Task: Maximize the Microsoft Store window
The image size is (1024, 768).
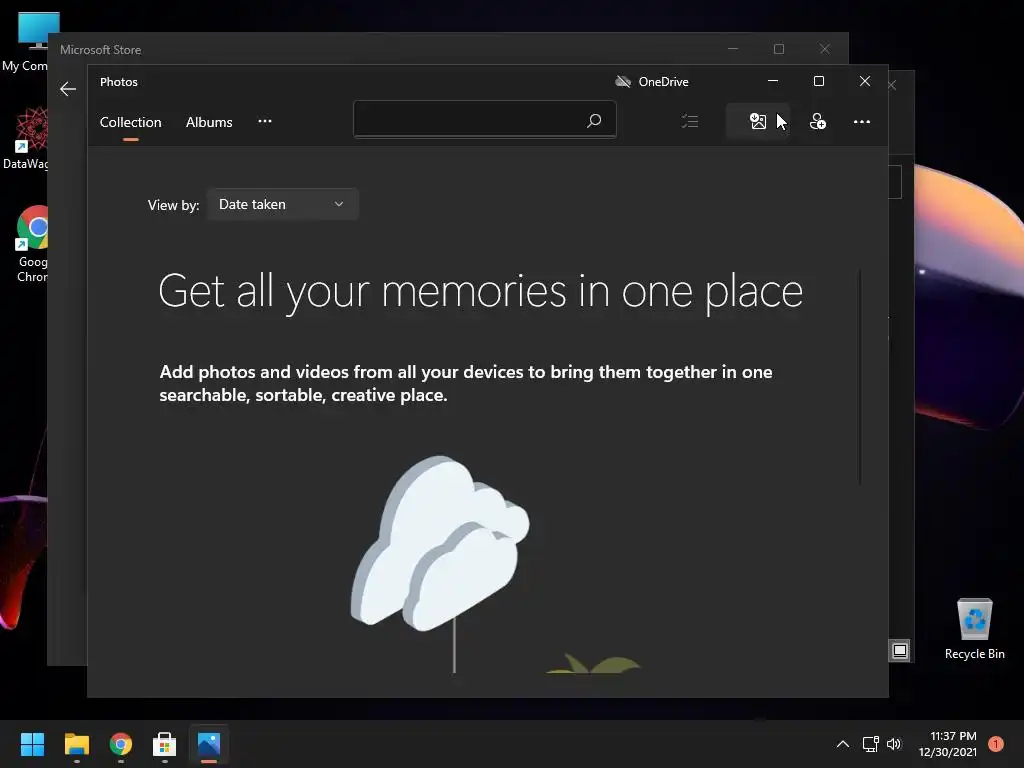Action: coord(778,49)
